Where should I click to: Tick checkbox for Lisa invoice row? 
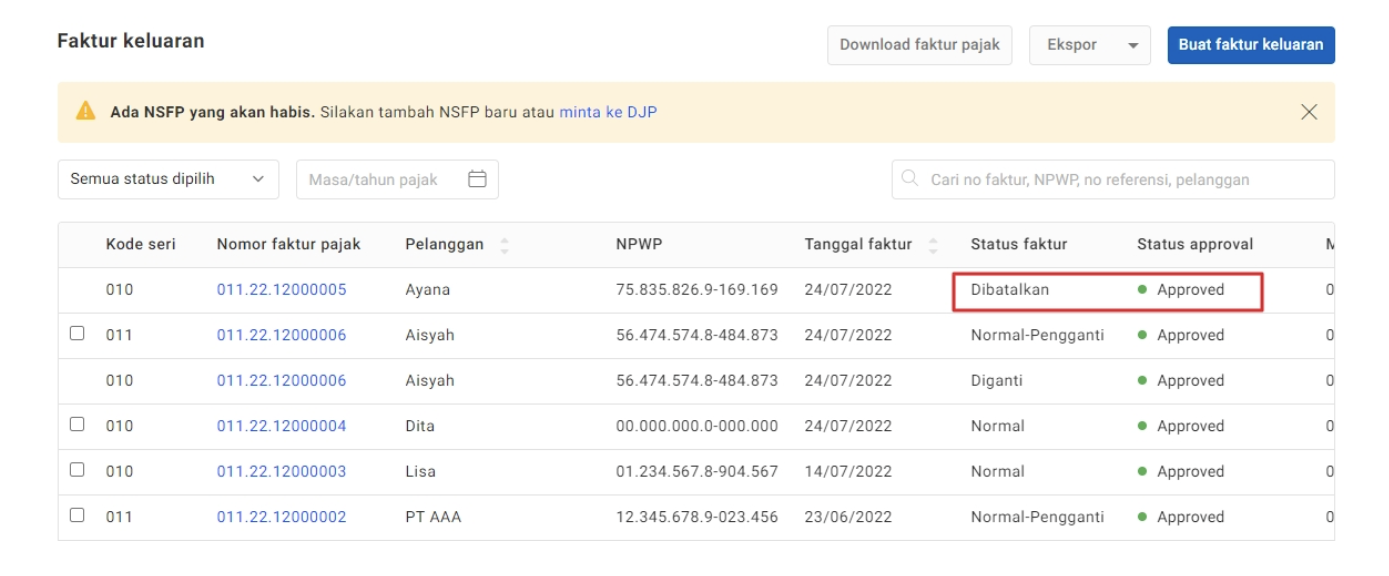77,470
